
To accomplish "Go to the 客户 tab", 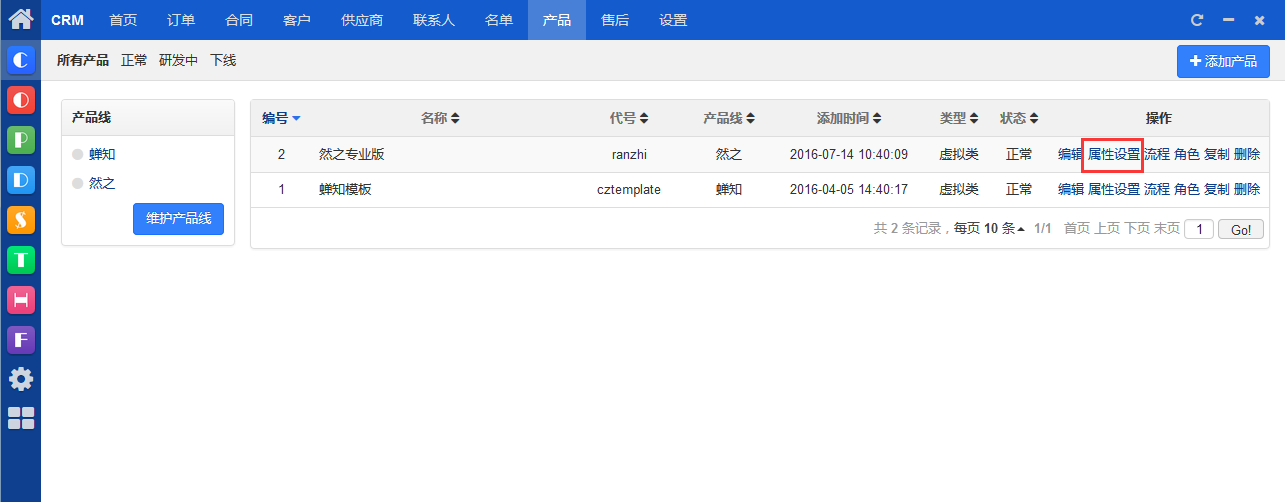I will tap(297, 20).
